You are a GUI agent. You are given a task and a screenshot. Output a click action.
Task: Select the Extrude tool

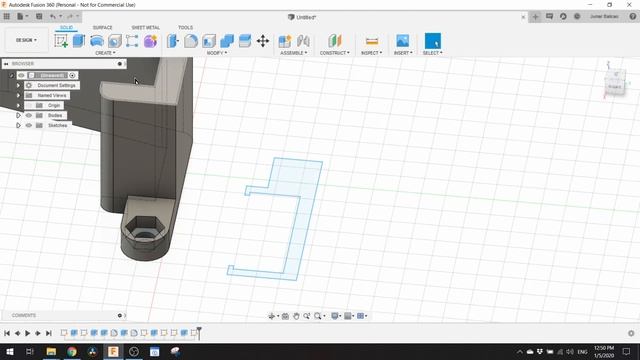point(78,41)
